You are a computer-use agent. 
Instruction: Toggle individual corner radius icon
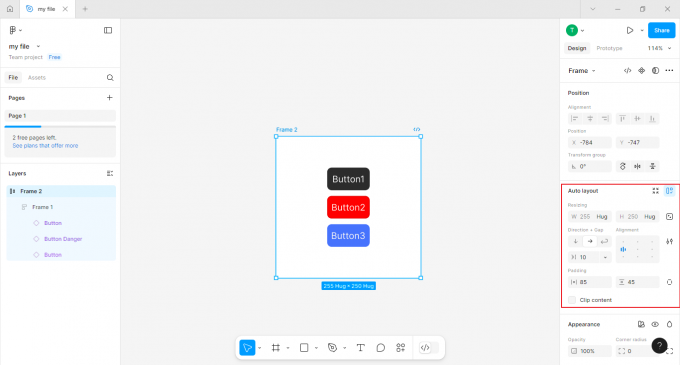pos(670,351)
